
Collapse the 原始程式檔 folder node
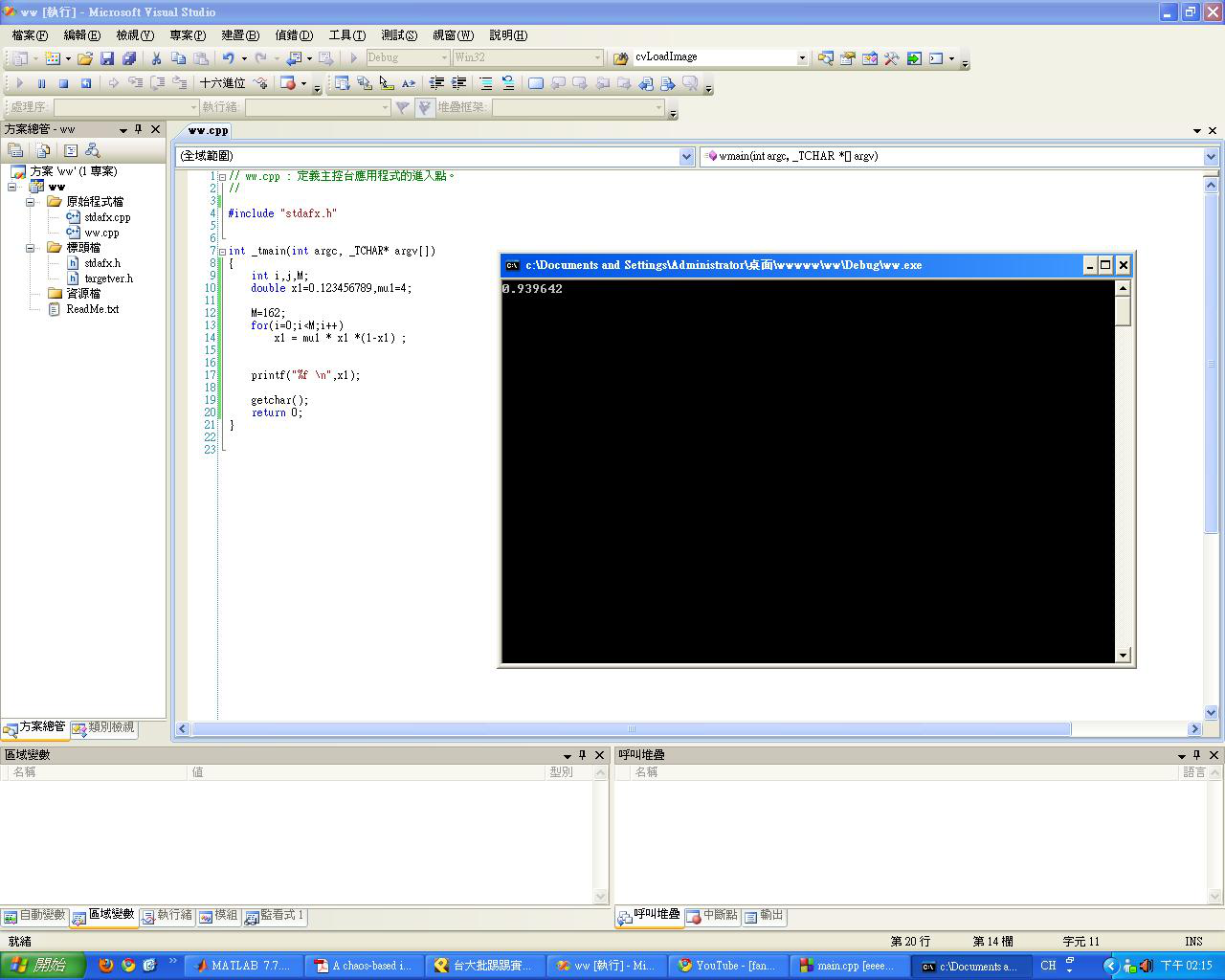(30, 202)
